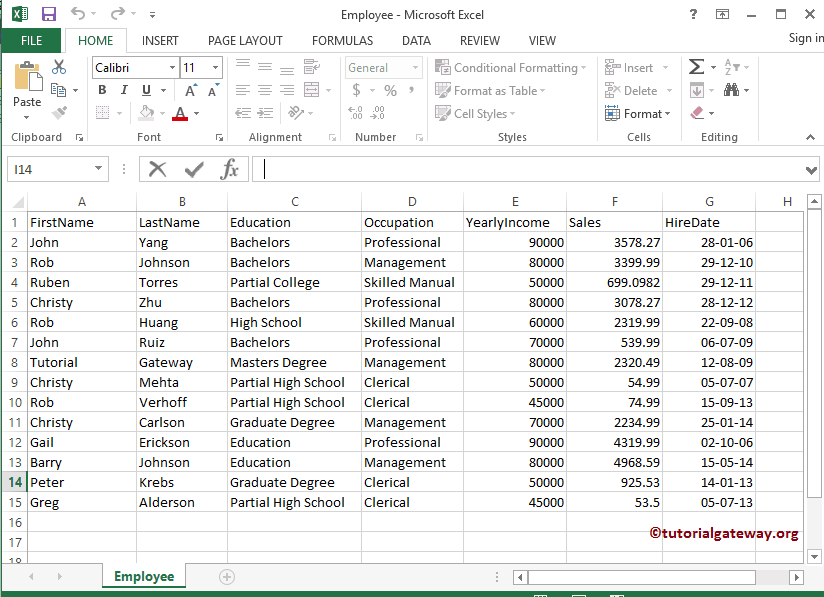Click the red Font Color swatch
Image resolution: width=824 pixels, height=597 pixels.
point(180,116)
